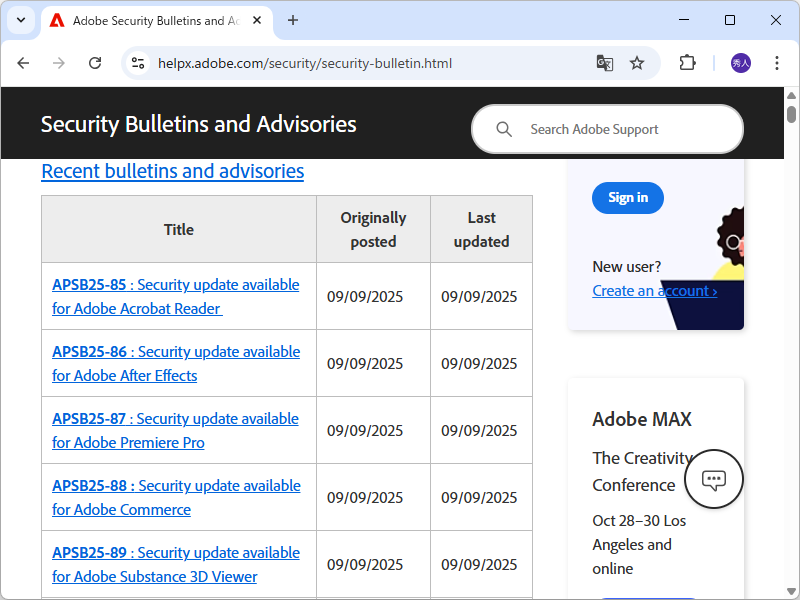Viewport: 800px width, 600px height.
Task: Reload the current page
Action: [95, 63]
